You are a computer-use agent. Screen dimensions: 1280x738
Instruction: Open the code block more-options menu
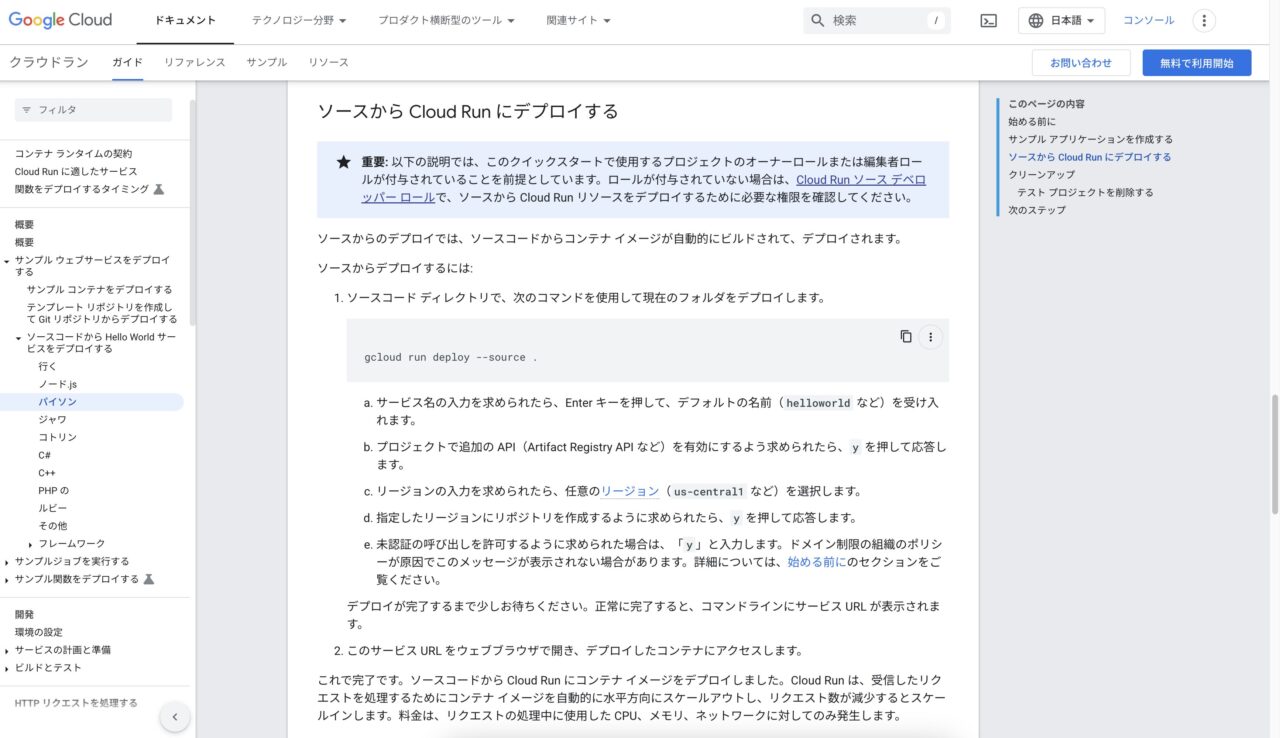pos(930,337)
